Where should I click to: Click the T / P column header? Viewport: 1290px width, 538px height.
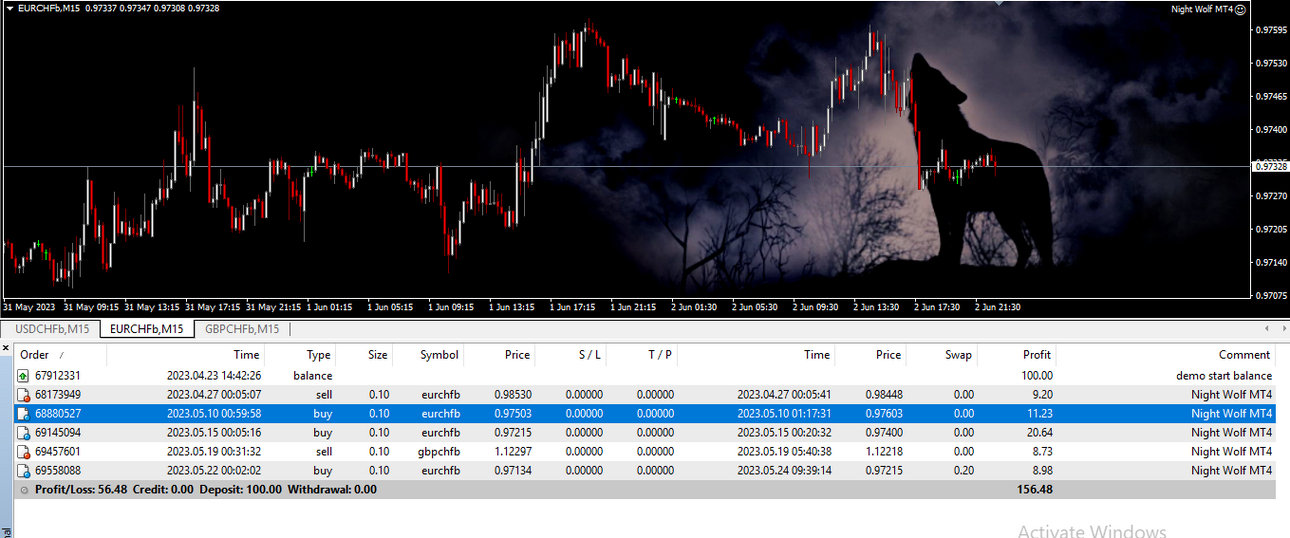642,355
